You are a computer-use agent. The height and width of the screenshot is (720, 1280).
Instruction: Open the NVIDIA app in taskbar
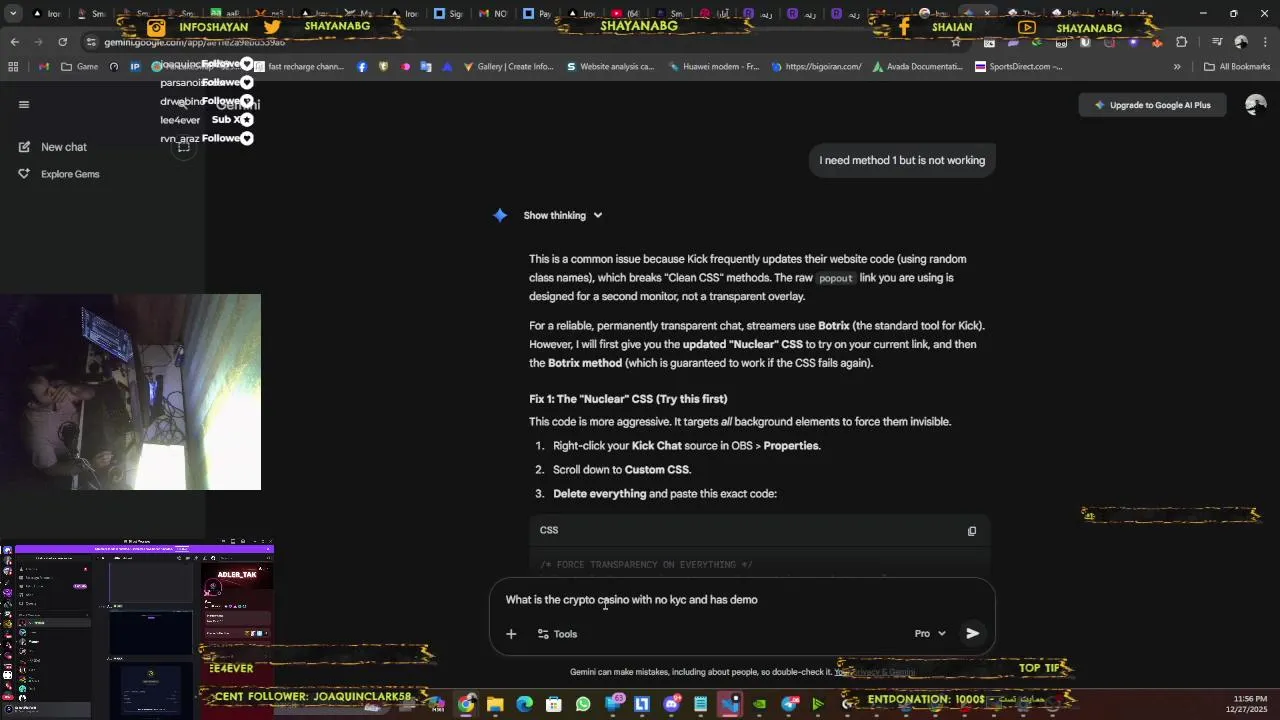coord(759,704)
